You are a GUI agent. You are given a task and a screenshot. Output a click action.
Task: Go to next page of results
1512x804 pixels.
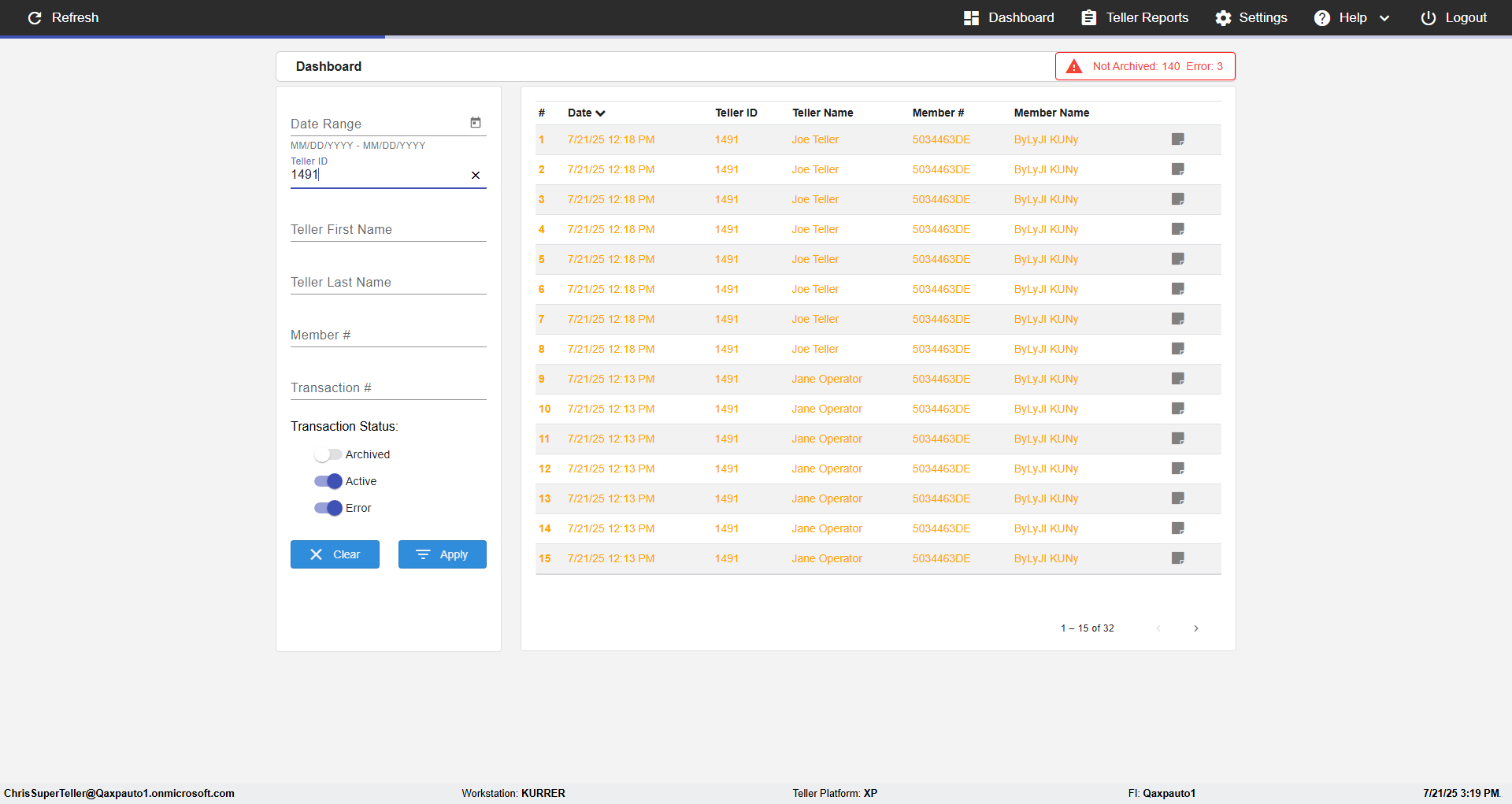pos(1196,628)
